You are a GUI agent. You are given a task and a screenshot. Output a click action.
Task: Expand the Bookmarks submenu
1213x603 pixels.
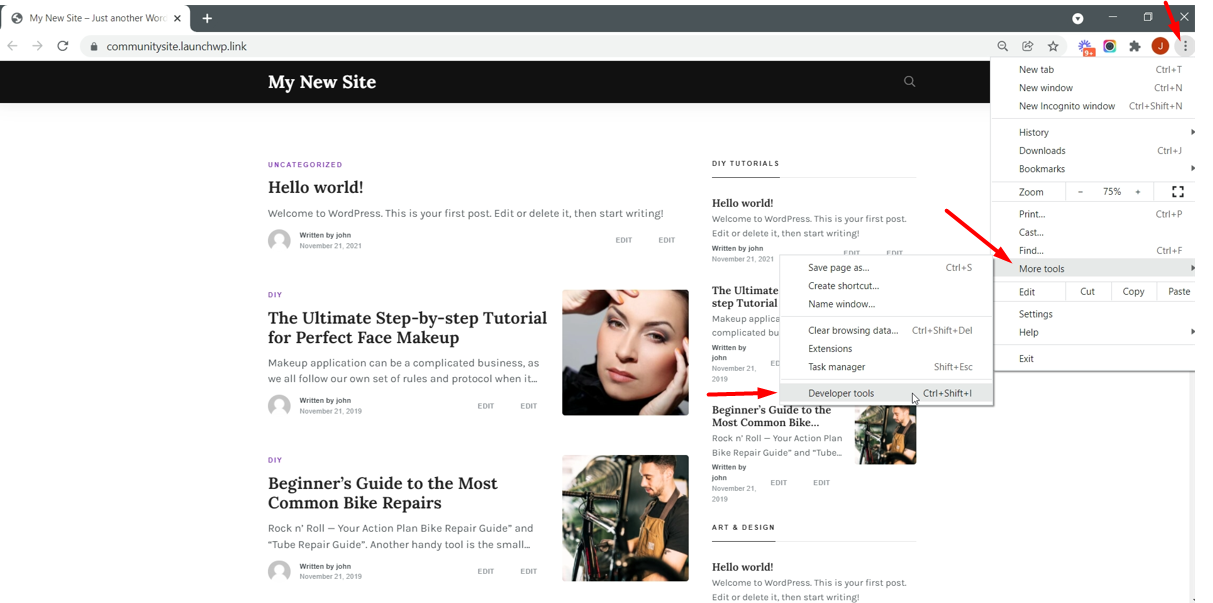point(1092,169)
